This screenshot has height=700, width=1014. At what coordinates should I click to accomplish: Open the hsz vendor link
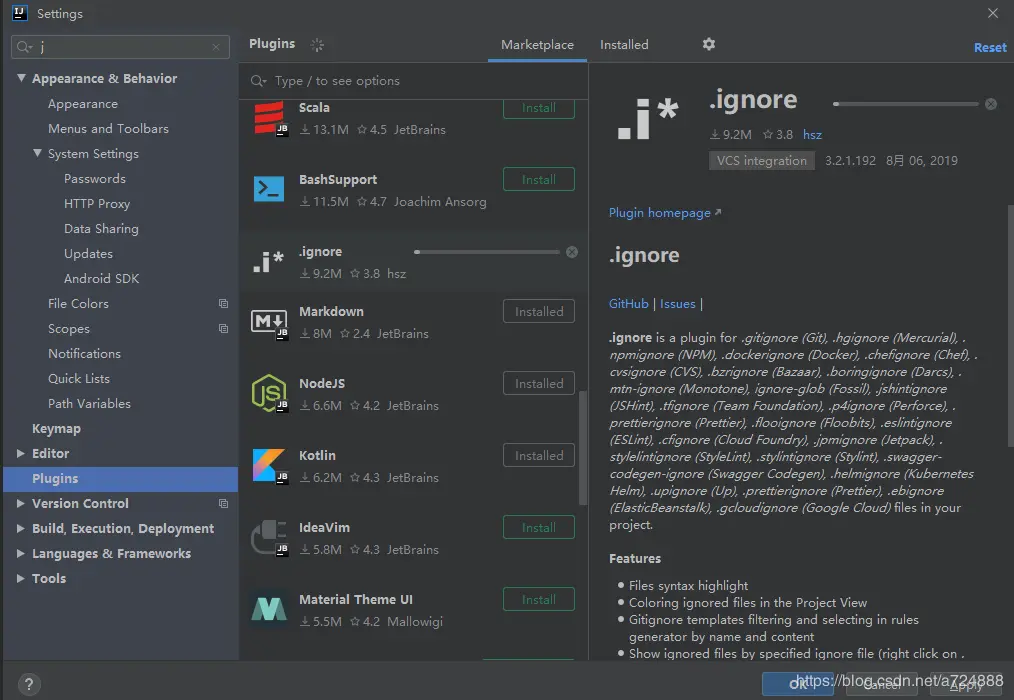812,135
